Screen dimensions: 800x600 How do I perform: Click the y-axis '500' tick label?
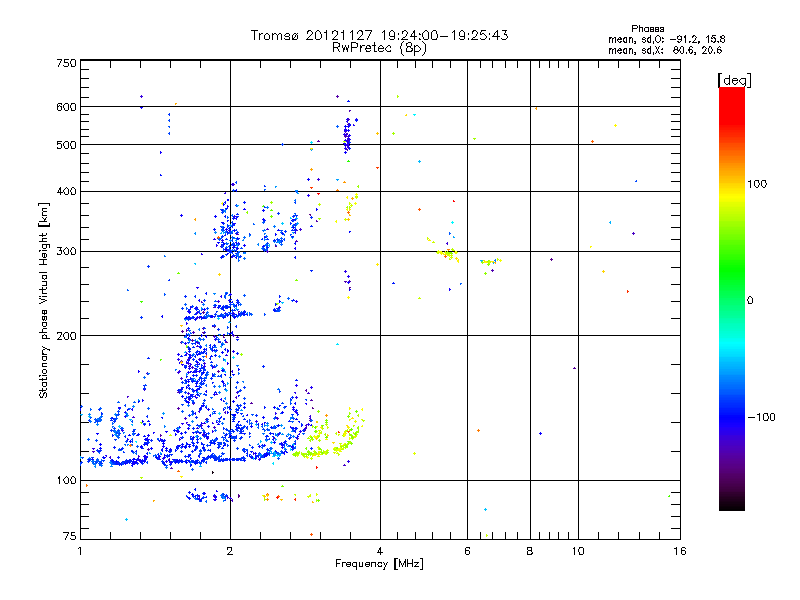(x=66, y=144)
